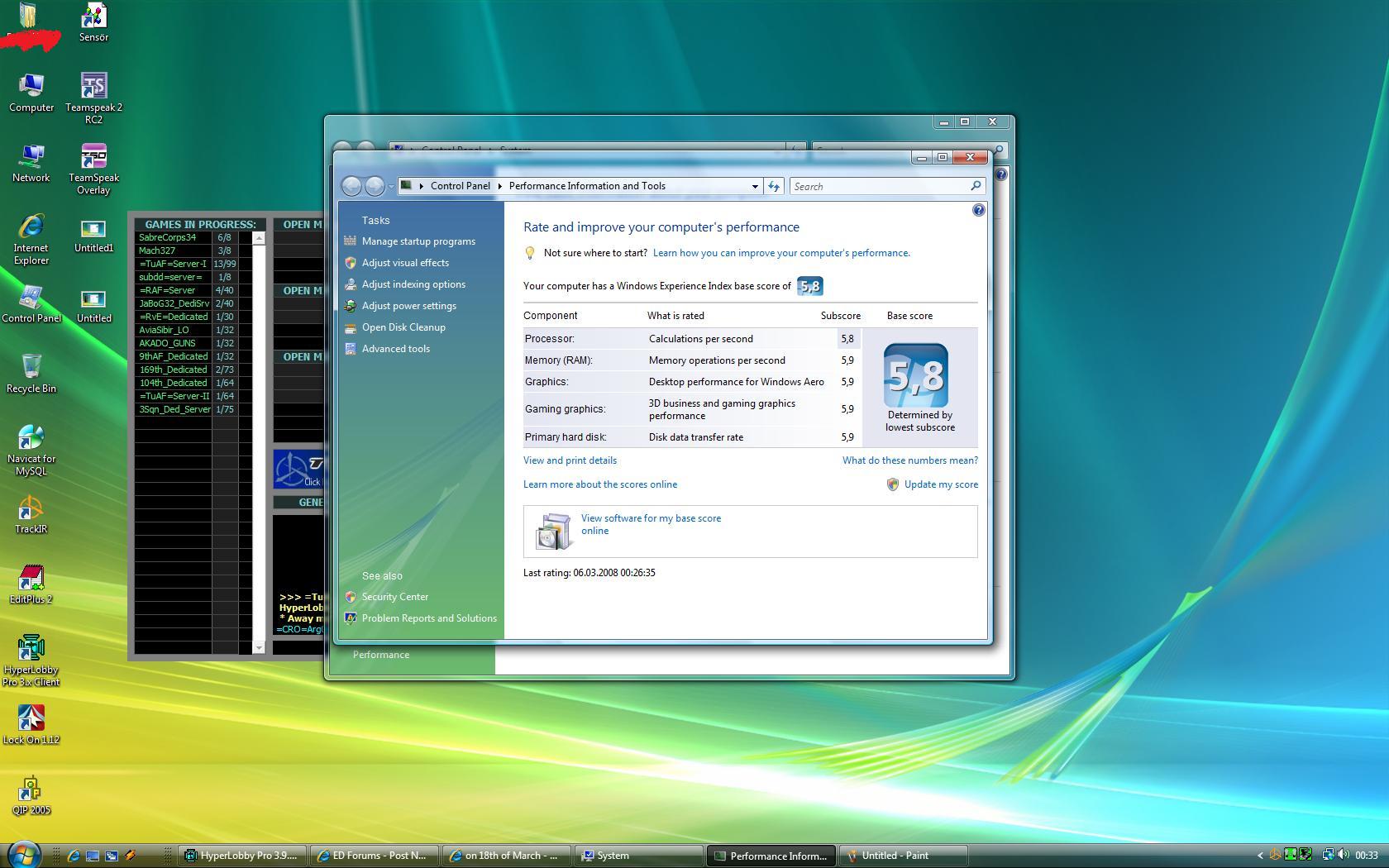Click the refresh button beside address bar

click(774, 186)
